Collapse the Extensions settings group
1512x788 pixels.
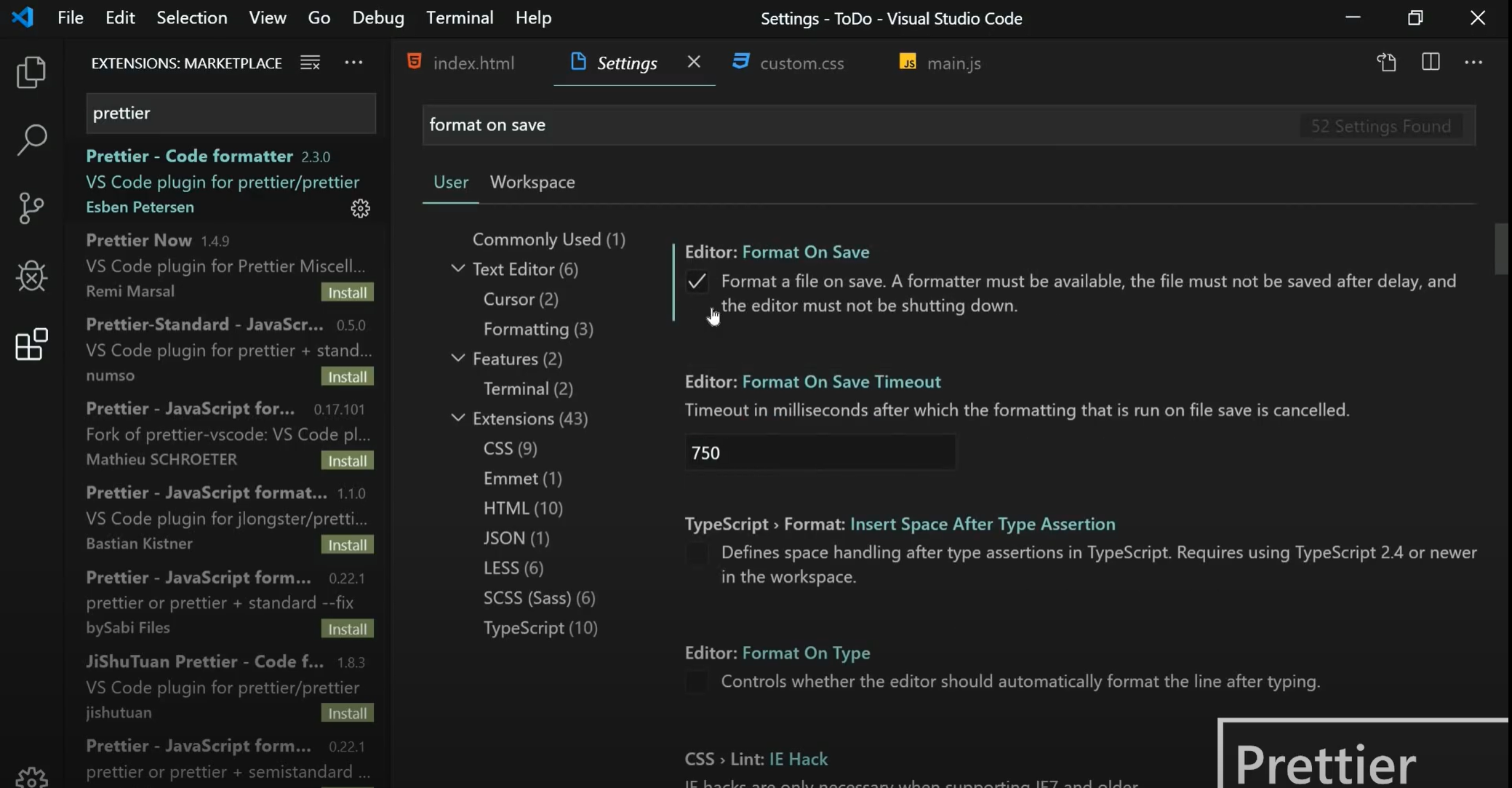(457, 418)
